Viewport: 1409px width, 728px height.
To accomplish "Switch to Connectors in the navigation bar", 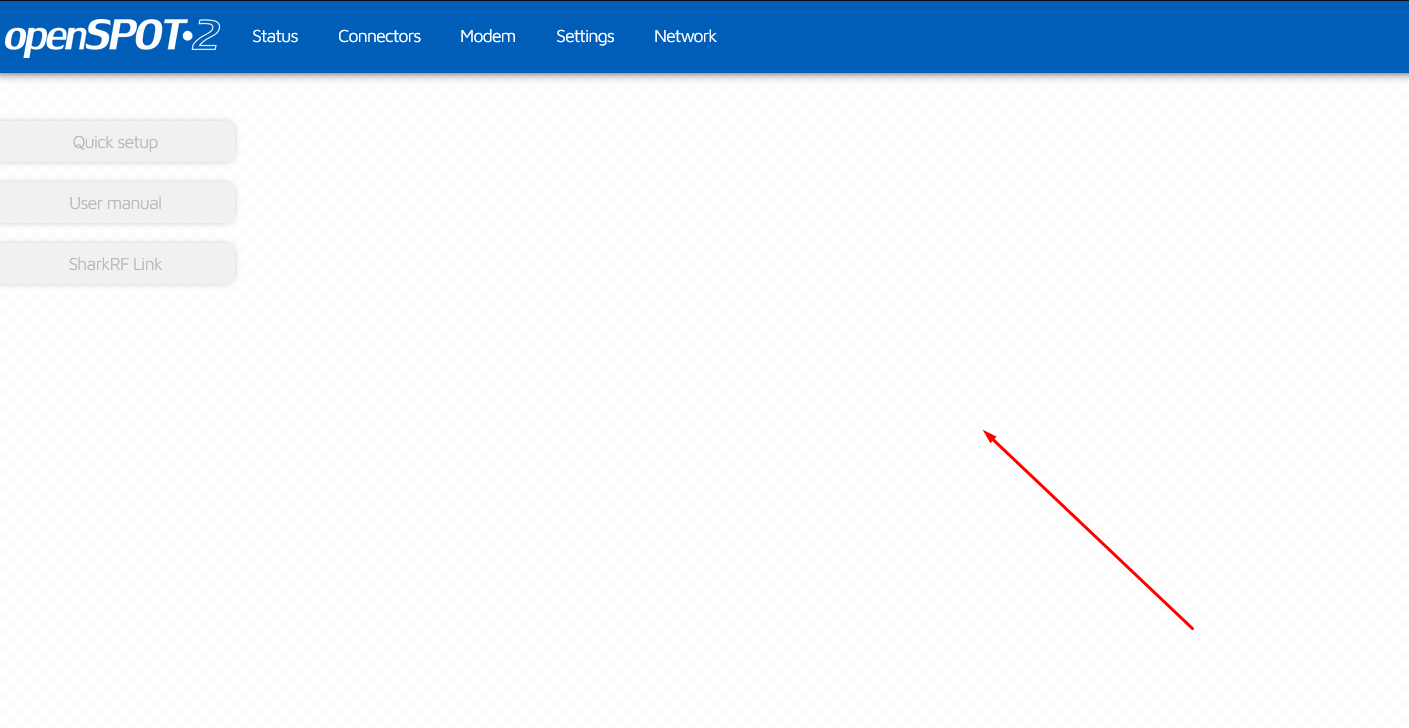I will pyautogui.click(x=379, y=36).
